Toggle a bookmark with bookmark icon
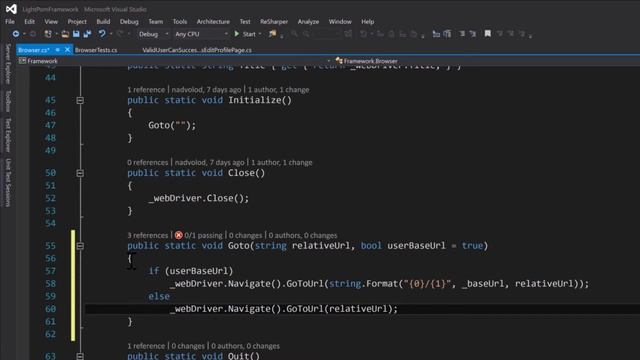Image resolution: width=640 pixels, height=360 pixels. 487,34
